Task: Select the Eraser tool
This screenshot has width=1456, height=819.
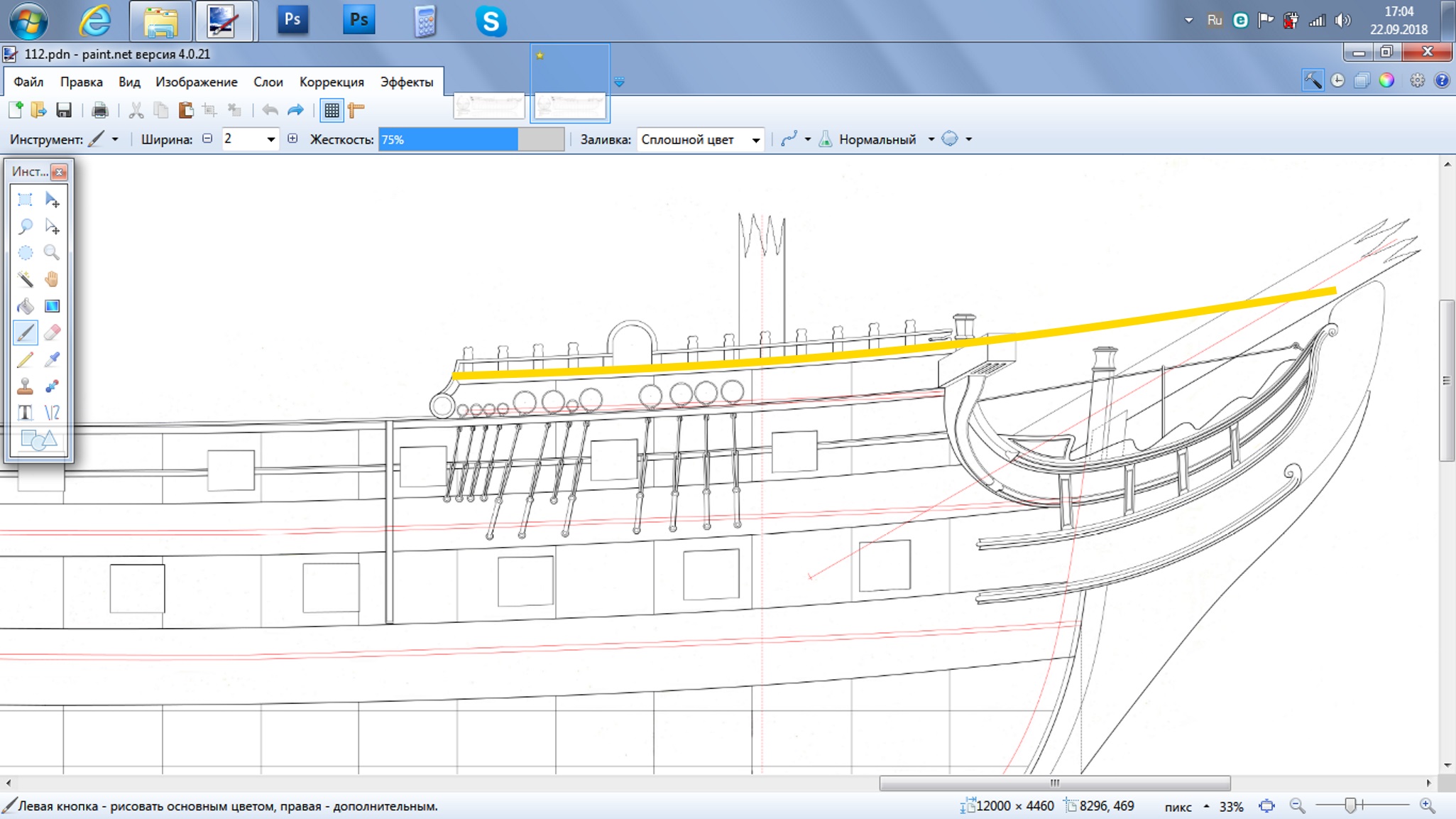Action: (x=52, y=332)
